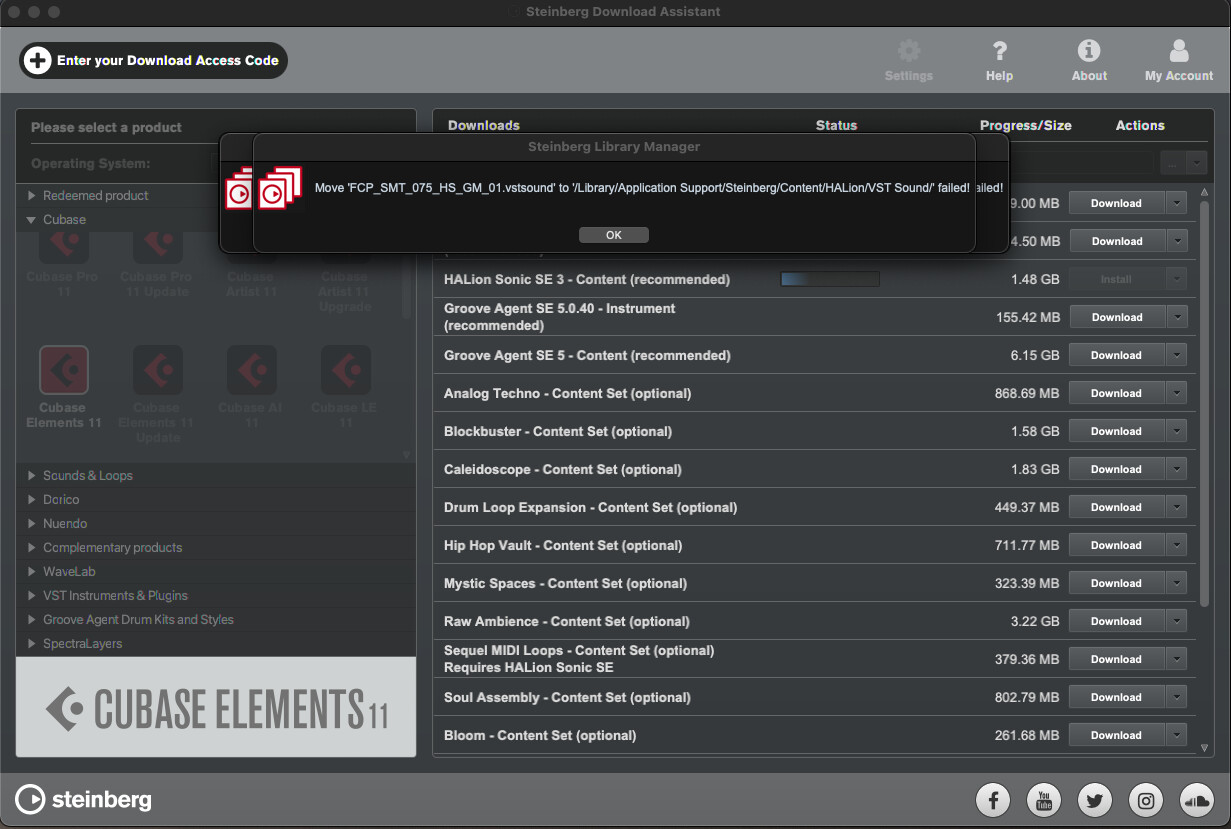Image resolution: width=1231 pixels, height=829 pixels.
Task: Select Cubase AI 11 product icon
Action: [251, 370]
